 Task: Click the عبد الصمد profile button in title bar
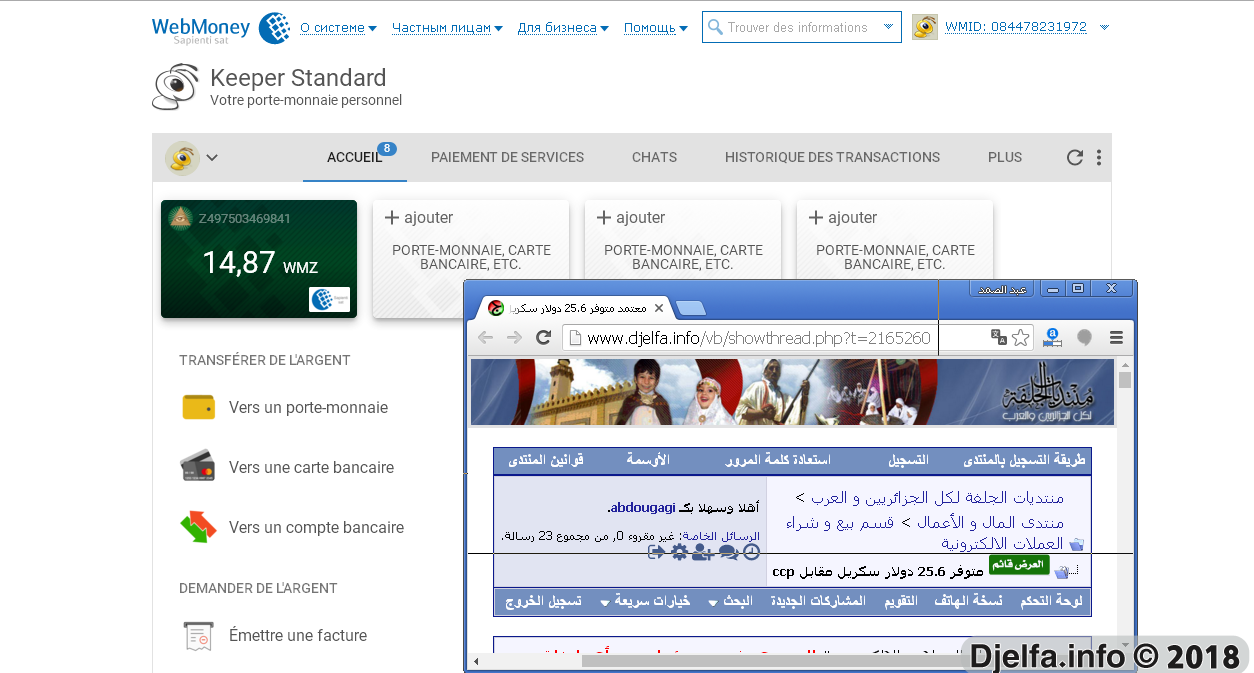[x=1001, y=288]
